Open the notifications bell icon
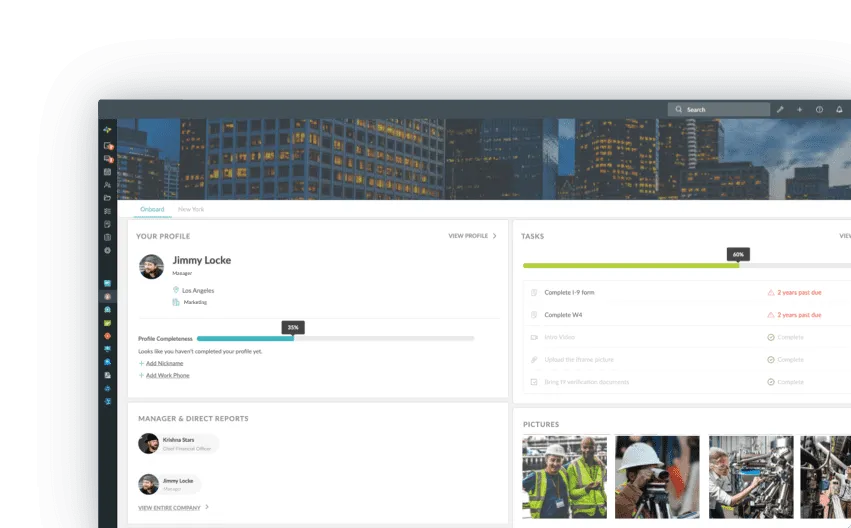Screen dimensions: 851x528 (839, 110)
